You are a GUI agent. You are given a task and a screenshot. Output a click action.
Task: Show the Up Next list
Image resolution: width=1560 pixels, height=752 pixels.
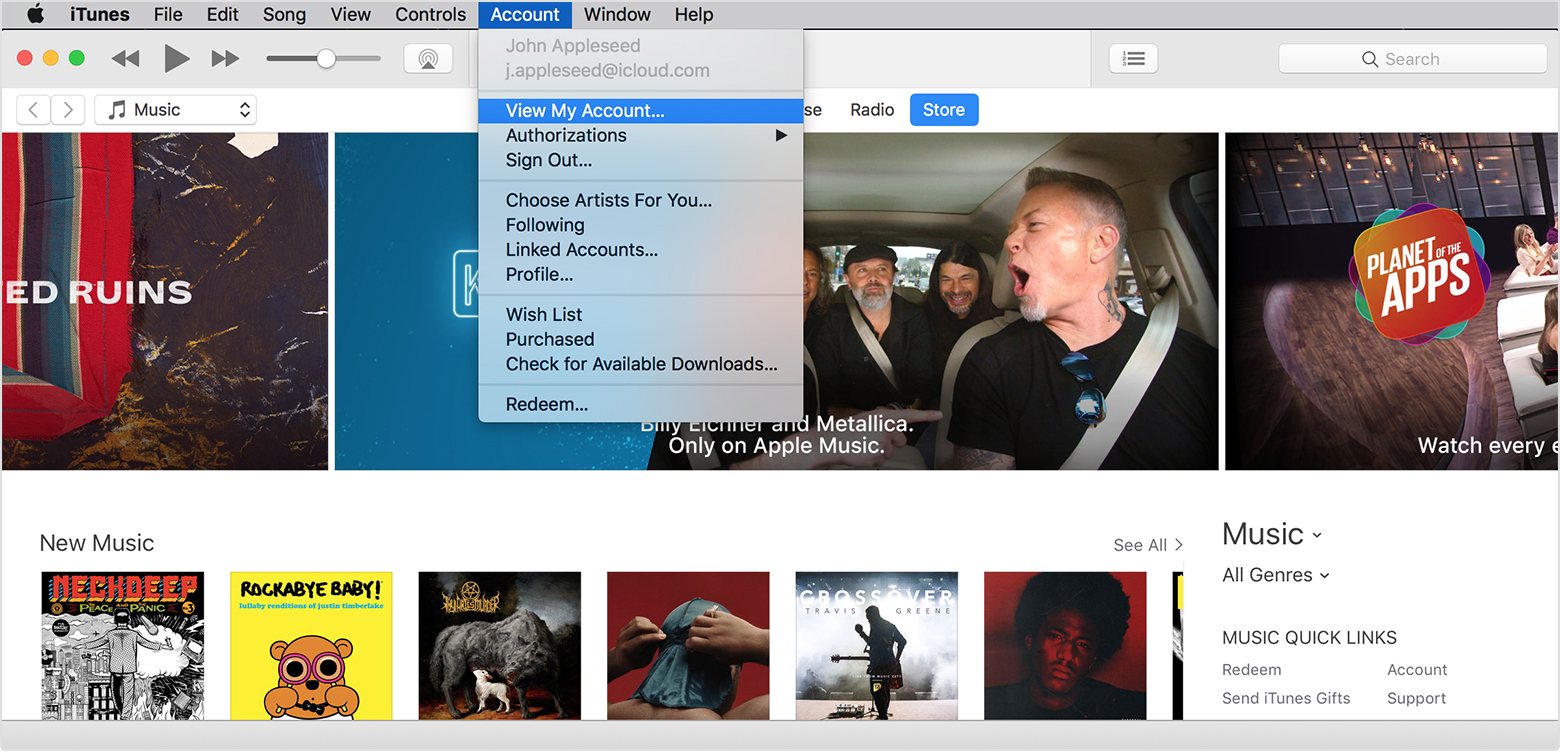[x=1133, y=59]
